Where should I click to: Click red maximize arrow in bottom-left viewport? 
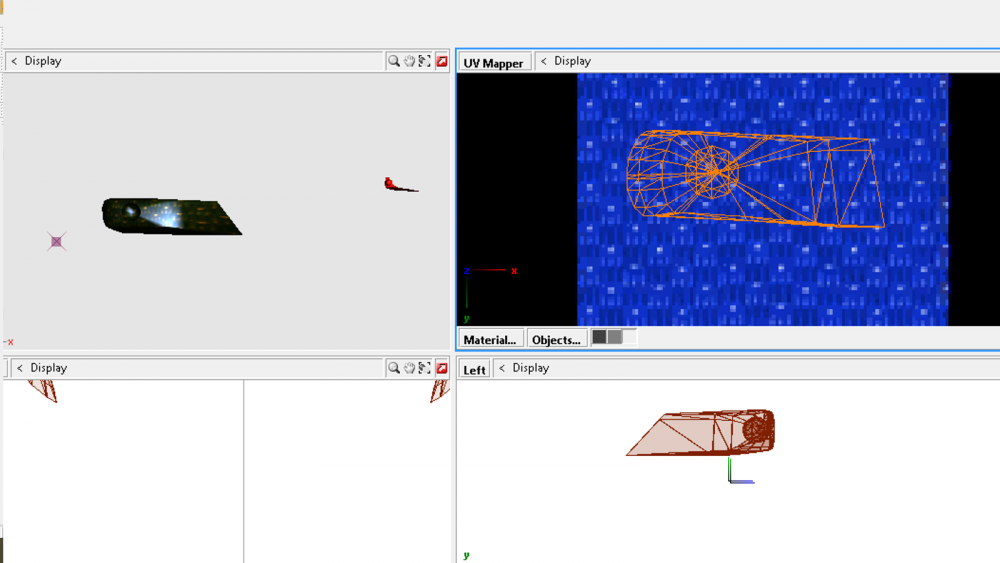coord(441,368)
